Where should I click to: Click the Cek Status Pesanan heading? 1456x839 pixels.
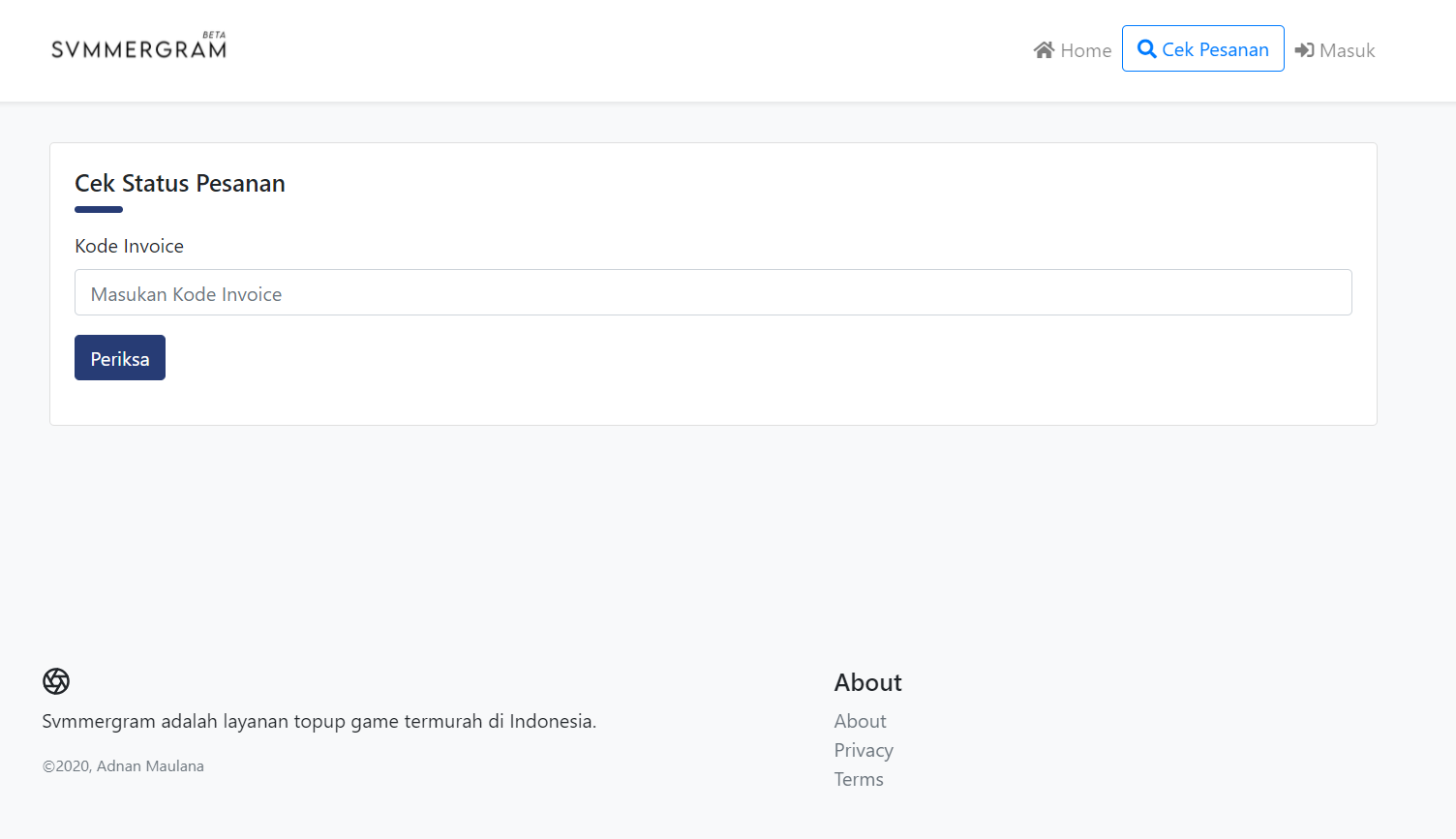coord(179,183)
